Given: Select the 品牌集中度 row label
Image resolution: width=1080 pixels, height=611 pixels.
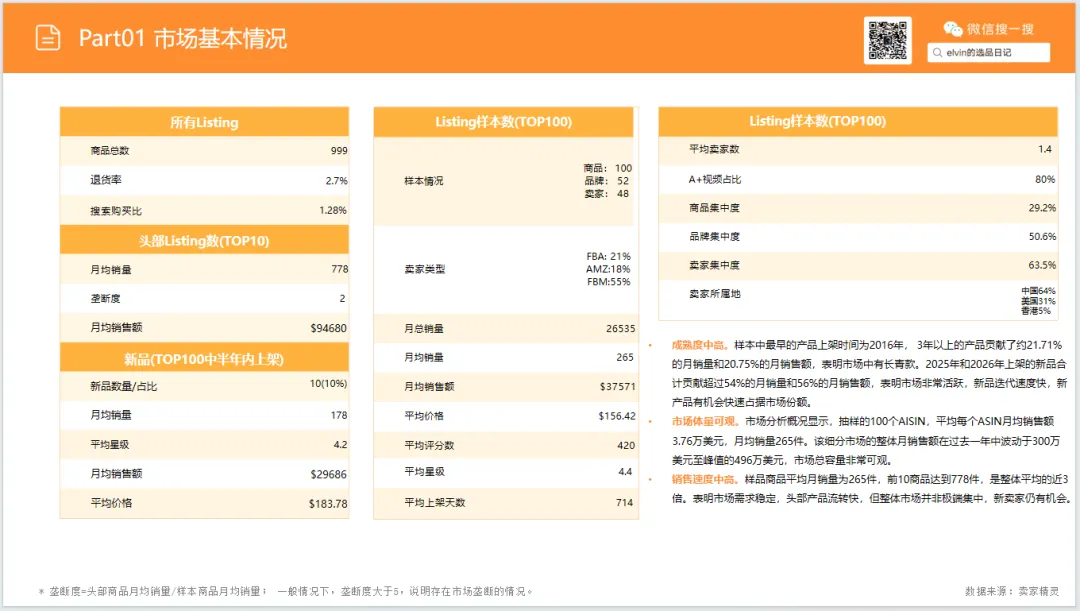Looking at the screenshot, I should tap(714, 236).
